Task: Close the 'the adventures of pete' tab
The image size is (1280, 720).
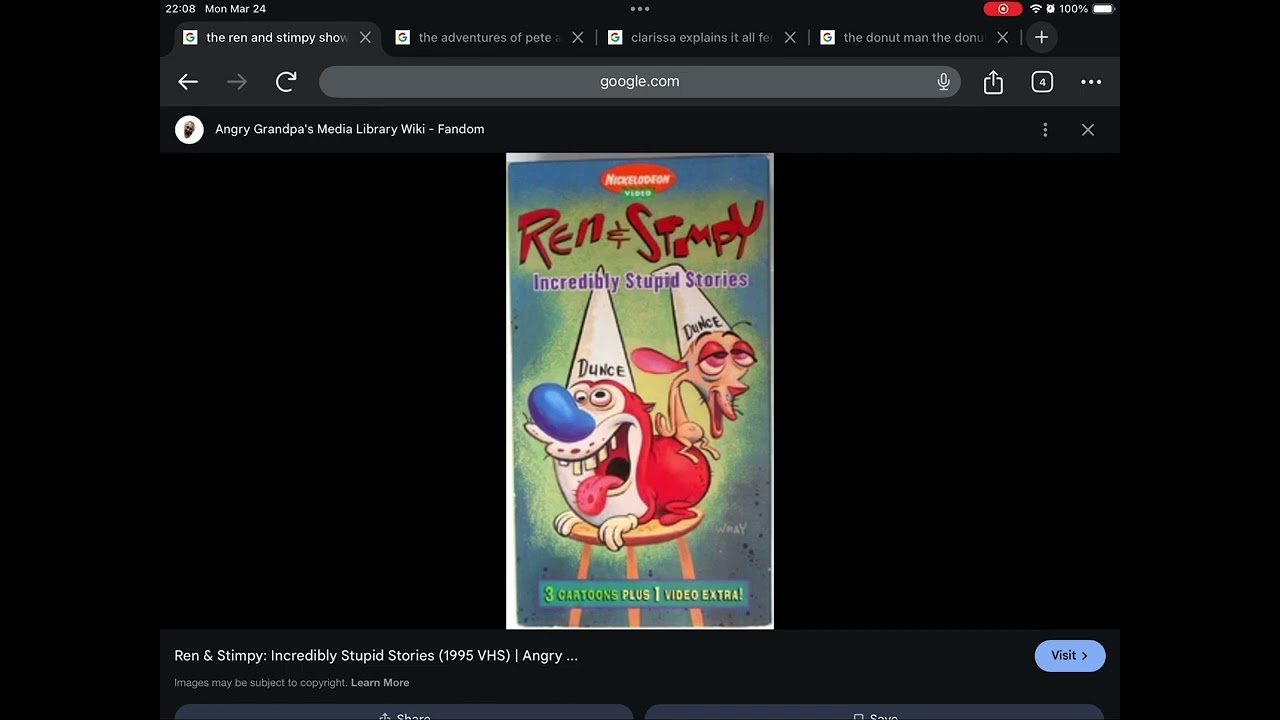Action: pyautogui.click(x=577, y=37)
